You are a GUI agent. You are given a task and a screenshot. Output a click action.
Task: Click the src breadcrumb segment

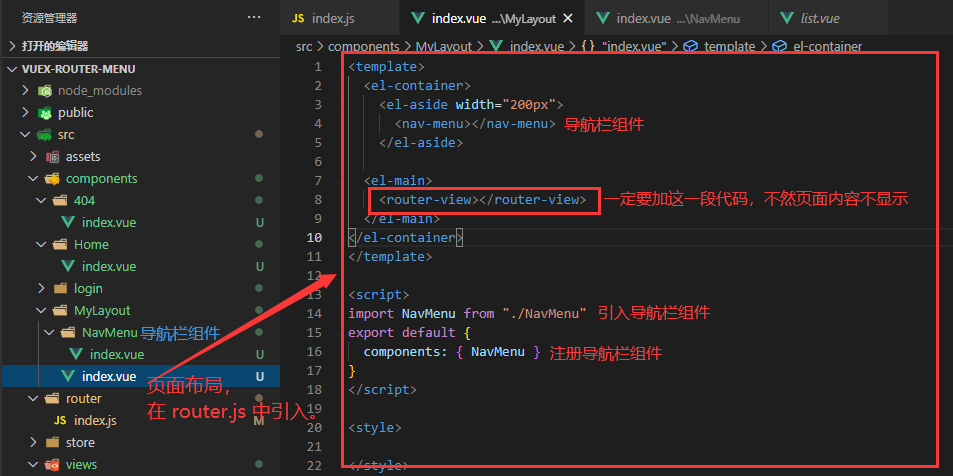(x=304, y=46)
